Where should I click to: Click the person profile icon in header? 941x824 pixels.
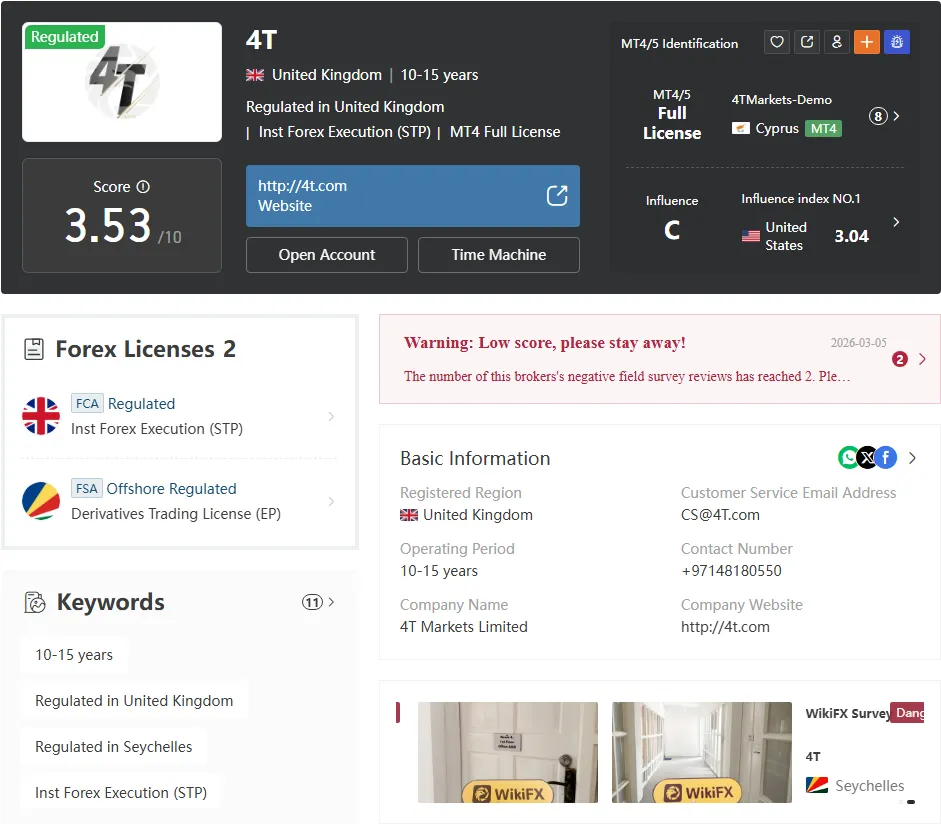[x=837, y=42]
